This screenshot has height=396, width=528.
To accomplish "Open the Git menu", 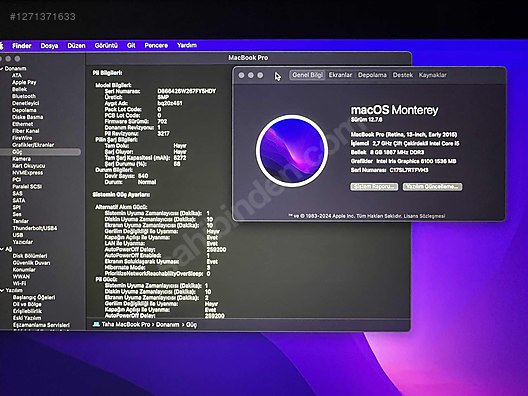I will pyautogui.click(x=131, y=45).
